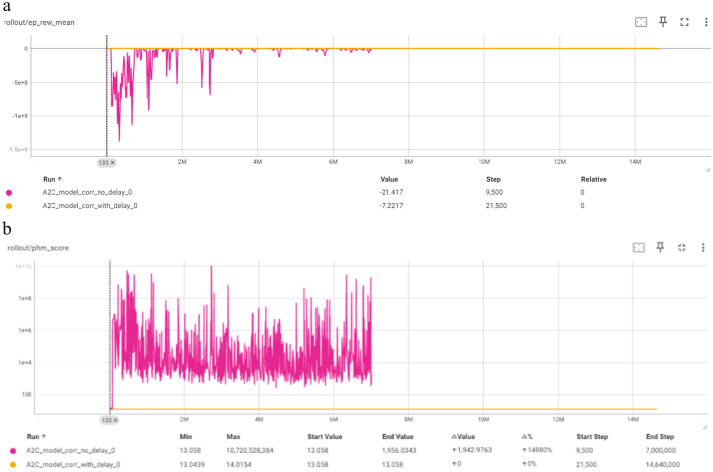
Task: Remove the 133 step marker on ep_rew_mean chart
Action: (113, 162)
